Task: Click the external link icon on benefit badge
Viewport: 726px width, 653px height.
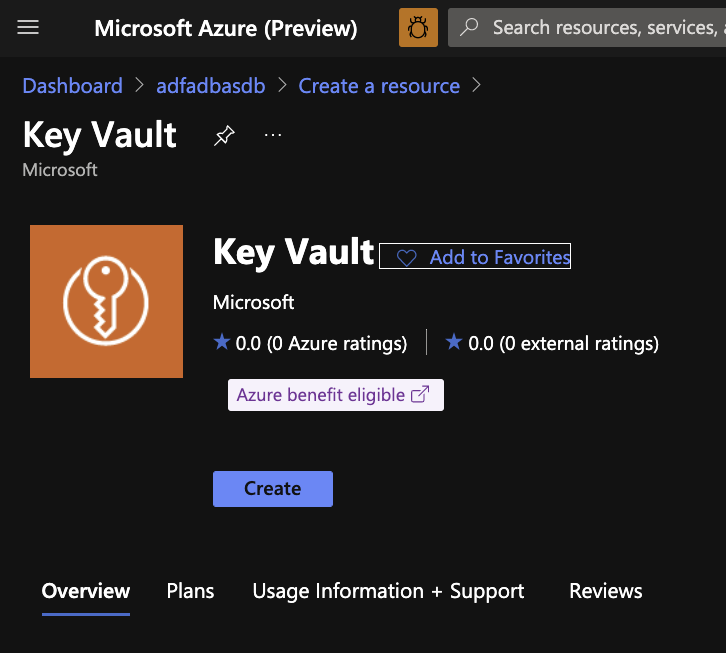Action: [x=420, y=395]
